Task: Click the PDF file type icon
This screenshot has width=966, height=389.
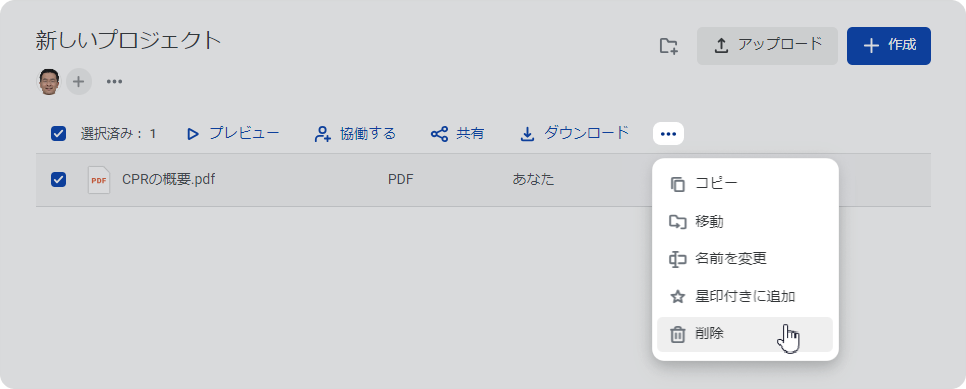Action: (x=99, y=180)
